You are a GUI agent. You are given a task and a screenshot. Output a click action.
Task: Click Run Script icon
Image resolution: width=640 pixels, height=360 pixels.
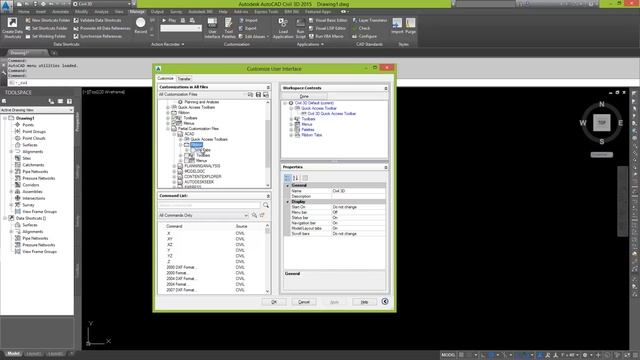click(300, 28)
